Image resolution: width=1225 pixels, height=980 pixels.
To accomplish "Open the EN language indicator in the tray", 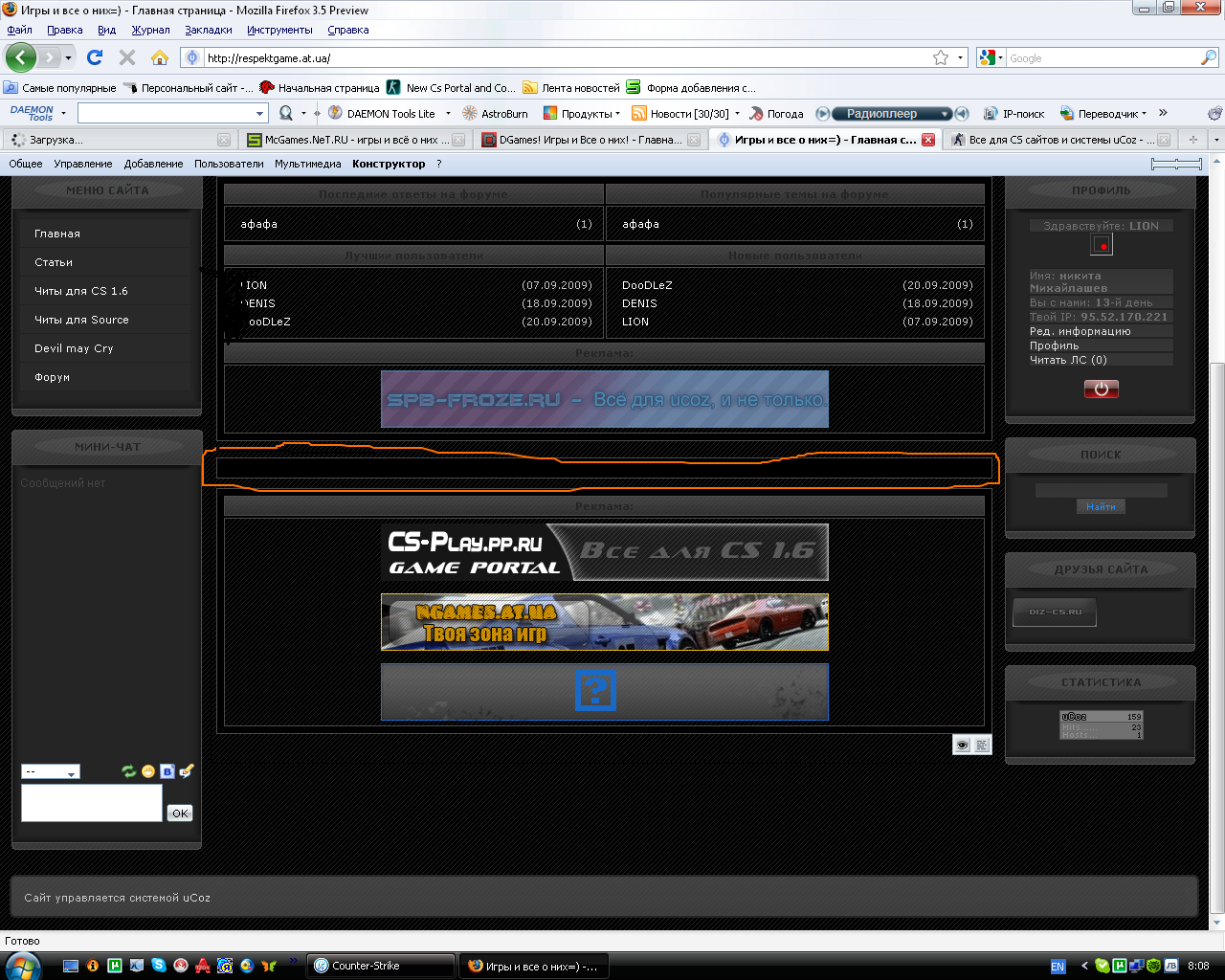I will 1058,967.
